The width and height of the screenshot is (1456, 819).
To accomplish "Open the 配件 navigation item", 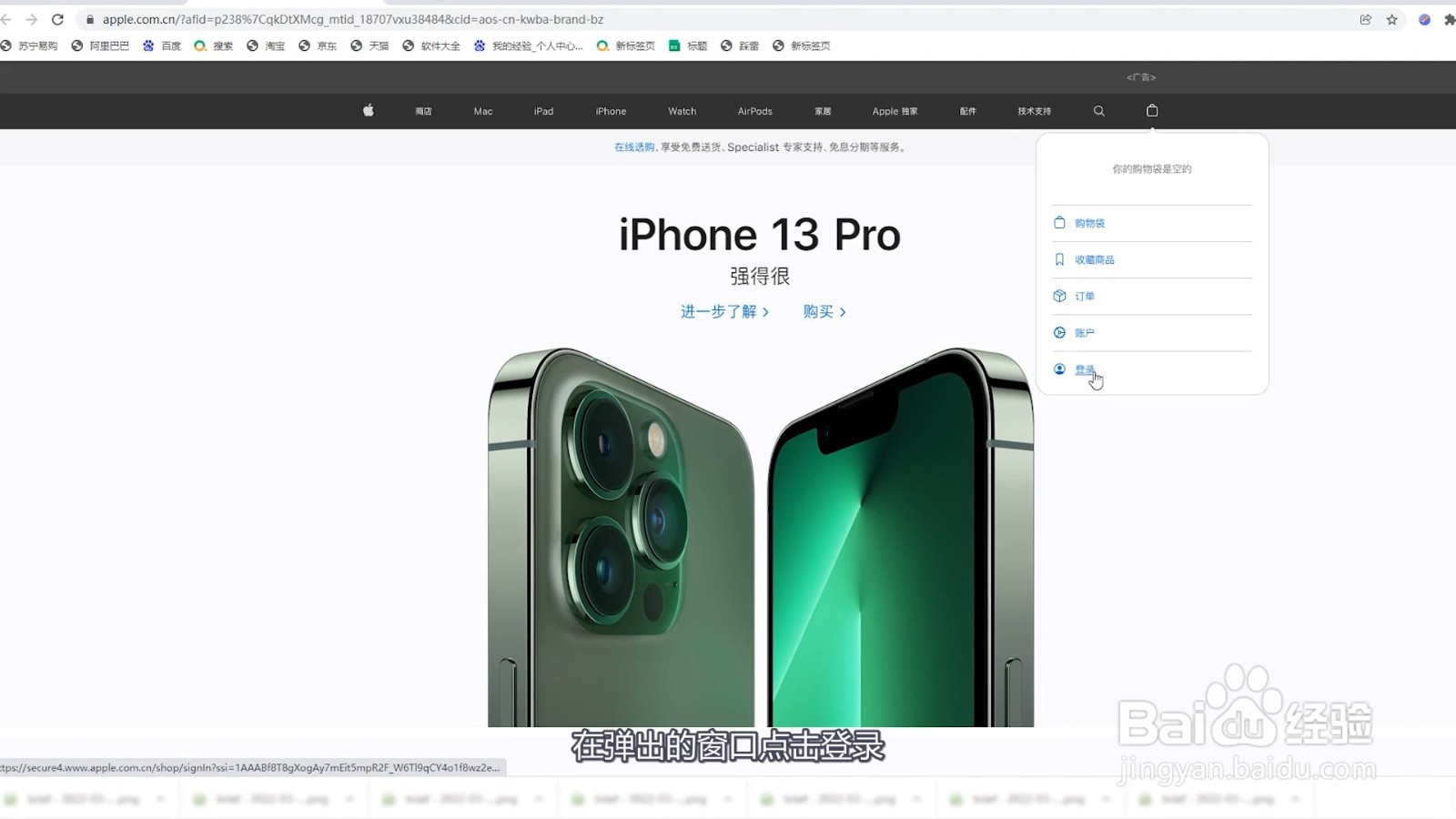I will click(967, 111).
